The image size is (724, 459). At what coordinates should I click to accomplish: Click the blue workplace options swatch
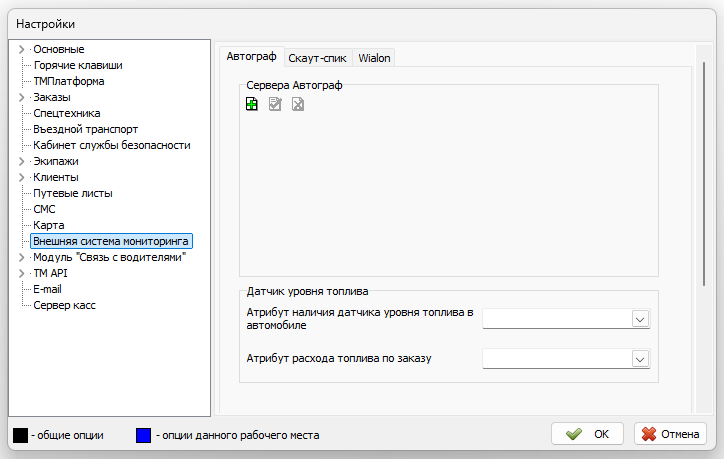coord(144,435)
